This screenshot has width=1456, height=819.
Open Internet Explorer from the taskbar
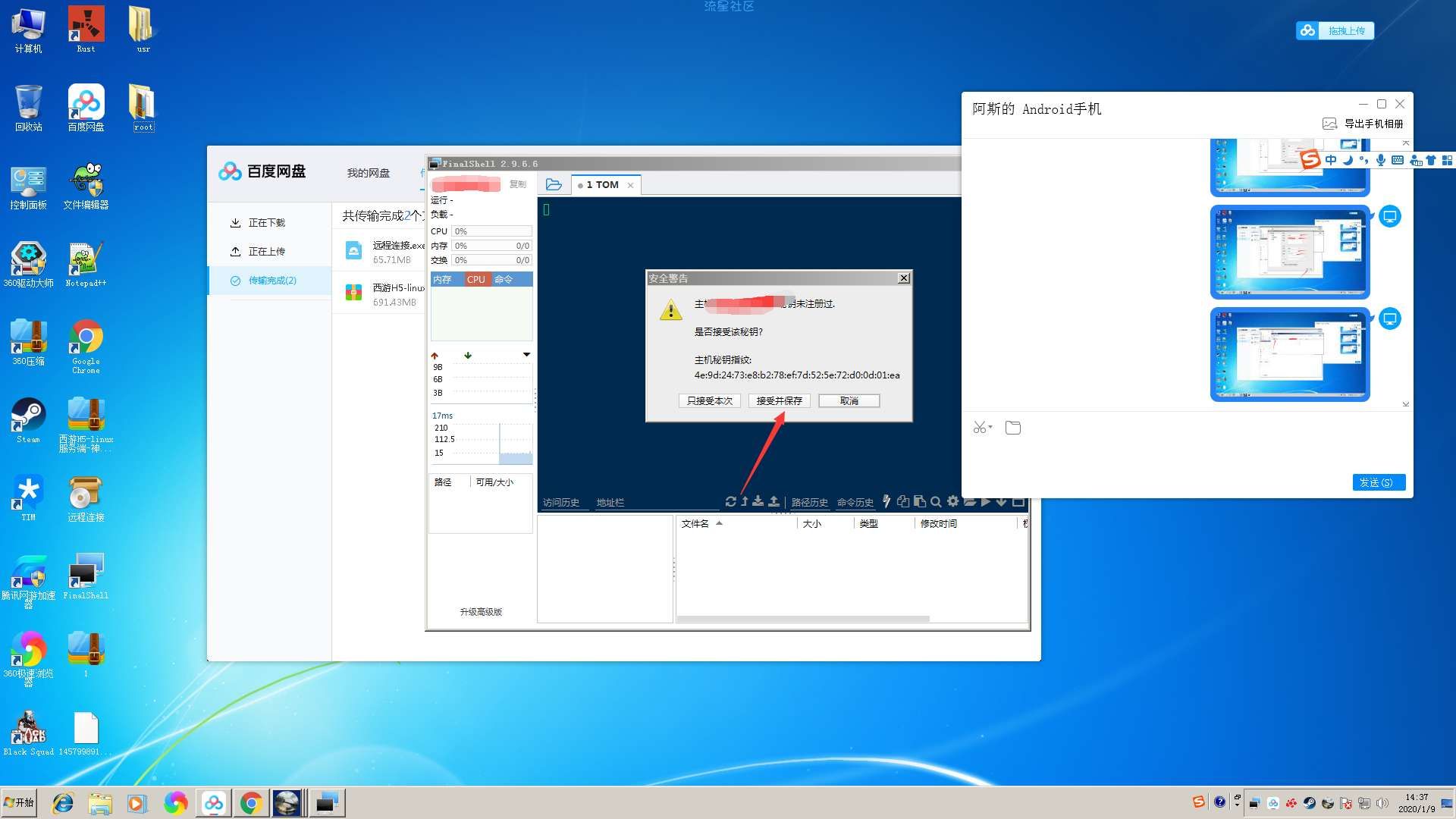click(63, 803)
